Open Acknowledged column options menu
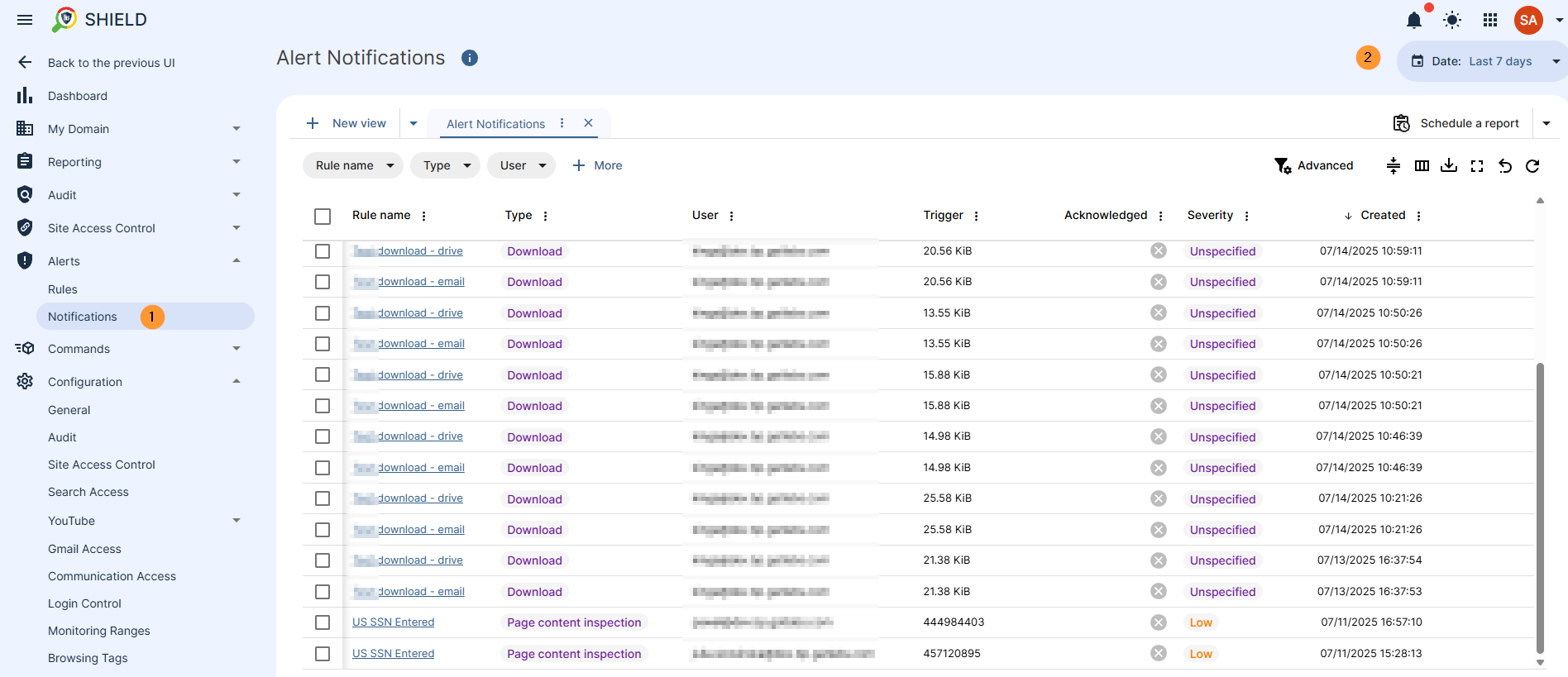This screenshot has height=677, width=1568. (1161, 216)
